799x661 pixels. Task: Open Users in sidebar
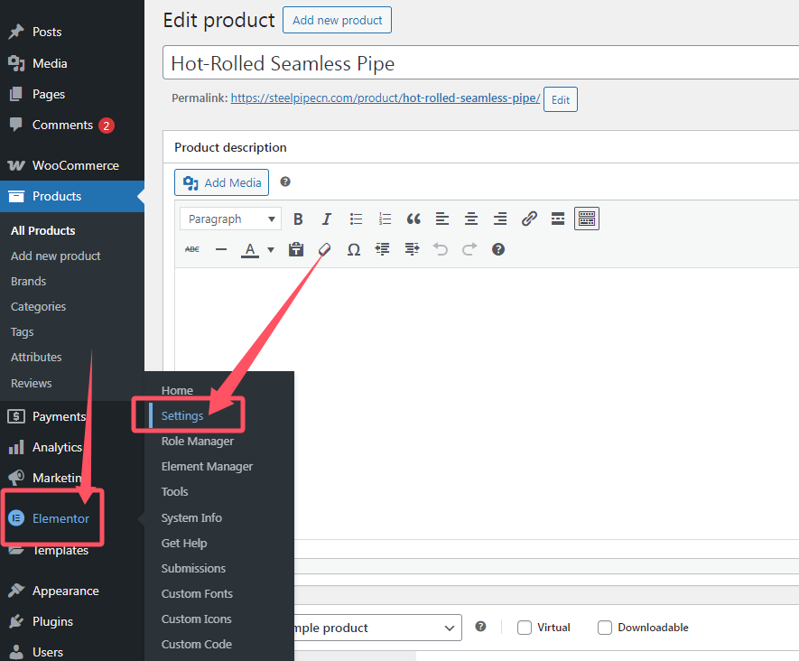(47, 652)
